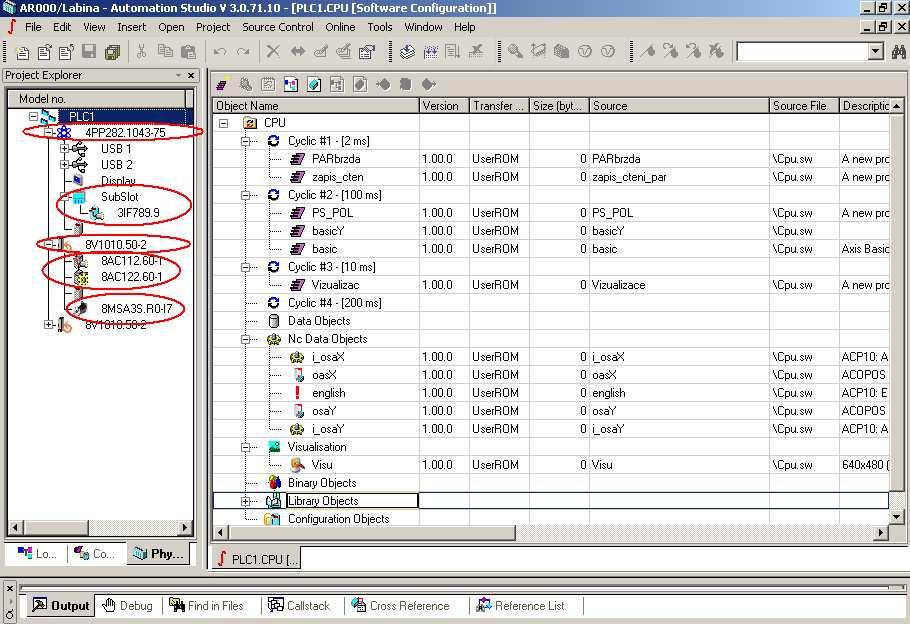Switch to the Find in Files tab

pos(207,606)
